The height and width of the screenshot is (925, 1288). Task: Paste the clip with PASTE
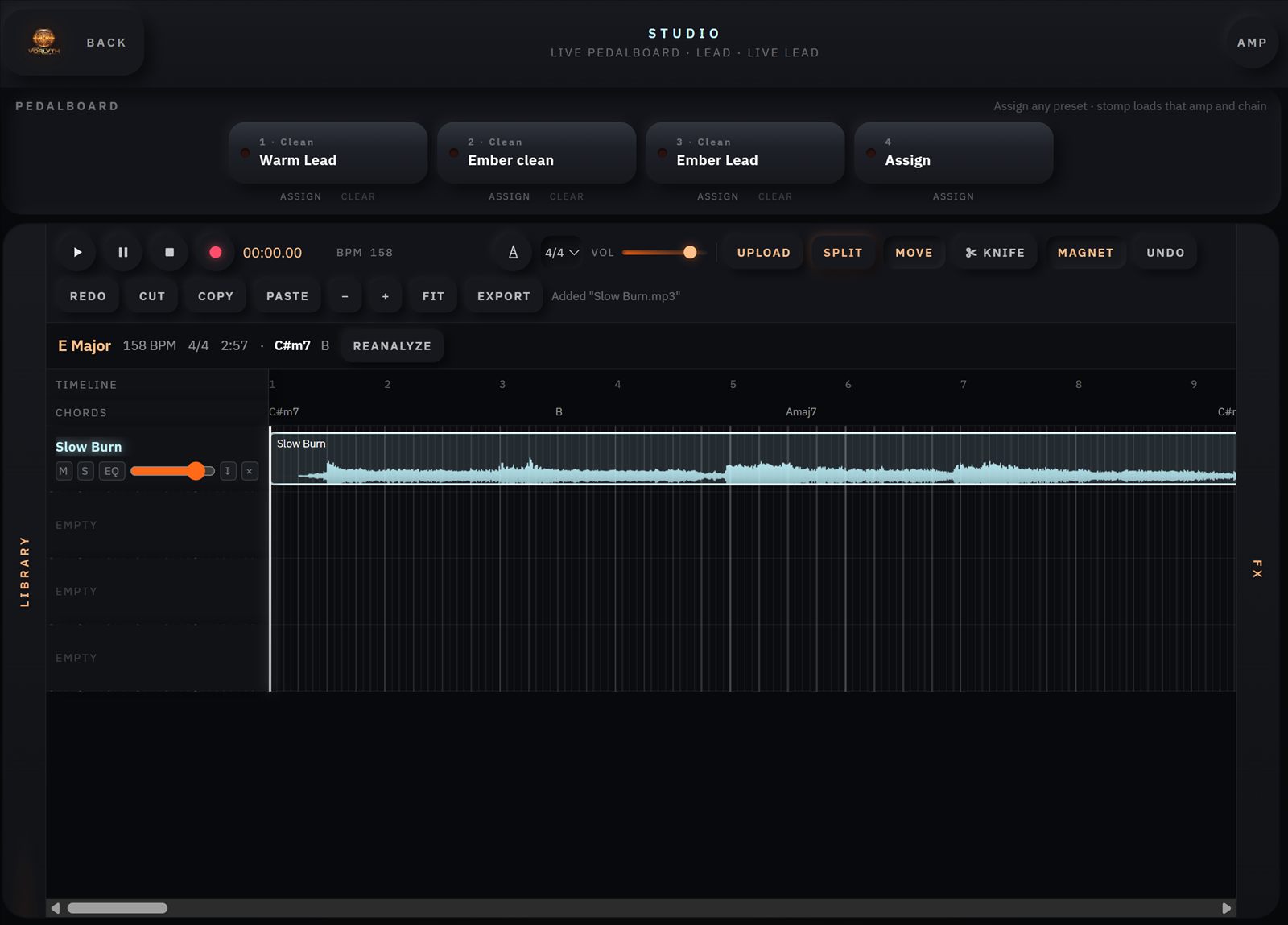point(287,296)
